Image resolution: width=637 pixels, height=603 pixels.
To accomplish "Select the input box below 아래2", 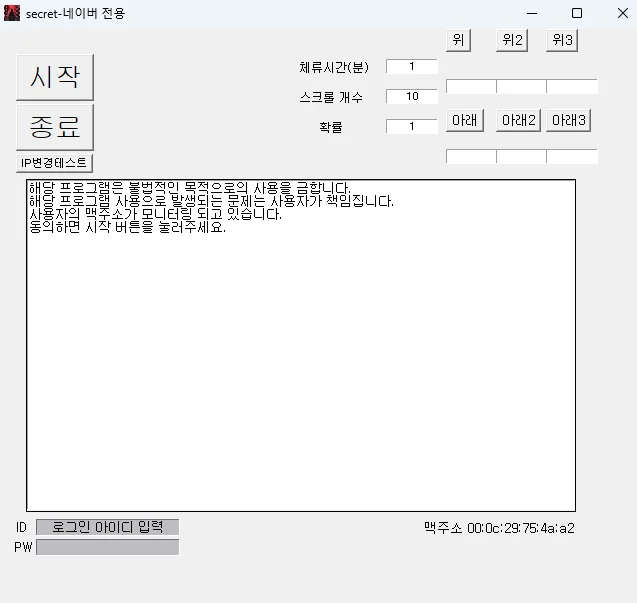I will 521,156.
